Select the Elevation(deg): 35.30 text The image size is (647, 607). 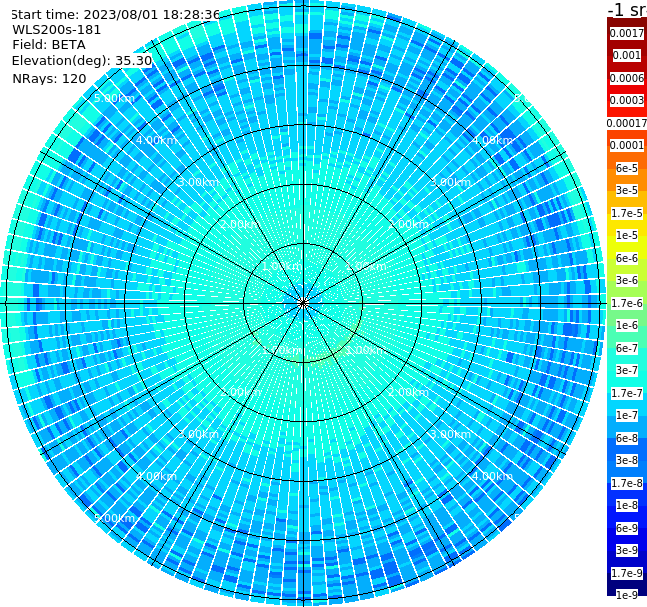[x=82, y=61]
